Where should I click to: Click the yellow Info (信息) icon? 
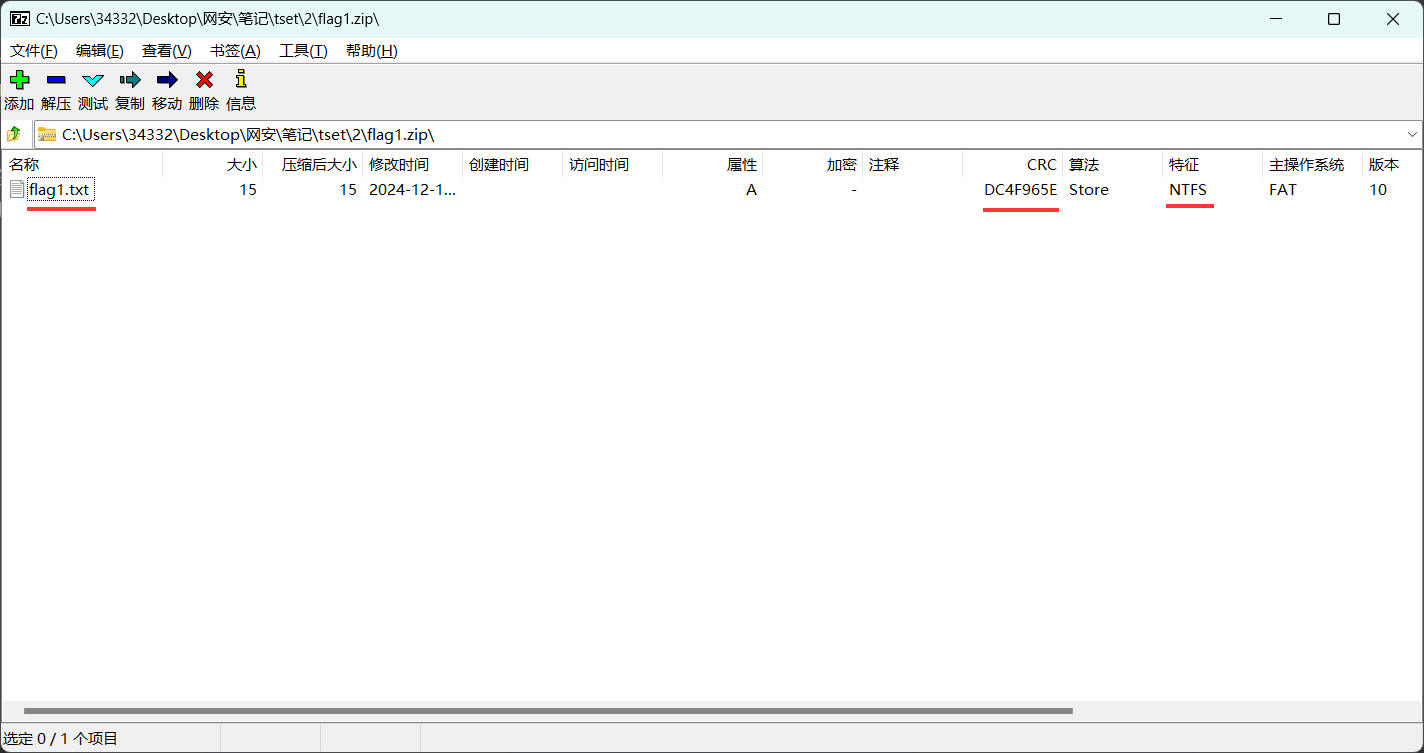[x=240, y=80]
